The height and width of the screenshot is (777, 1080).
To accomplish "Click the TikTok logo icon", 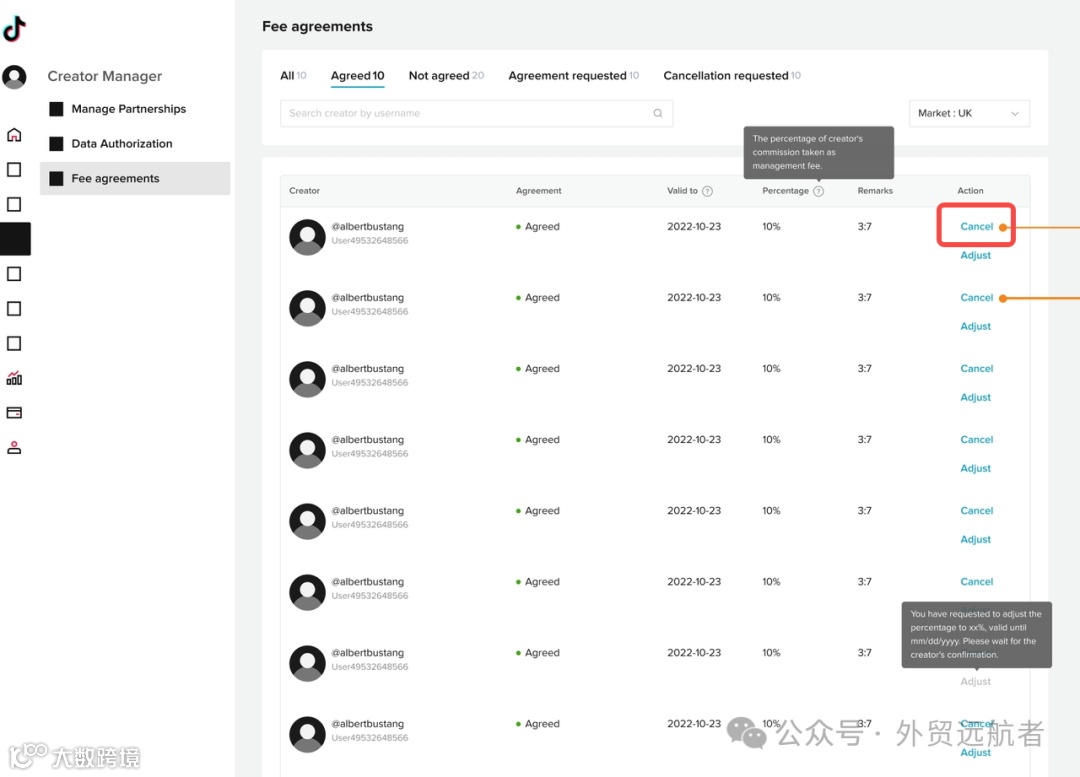I will click(14, 29).
